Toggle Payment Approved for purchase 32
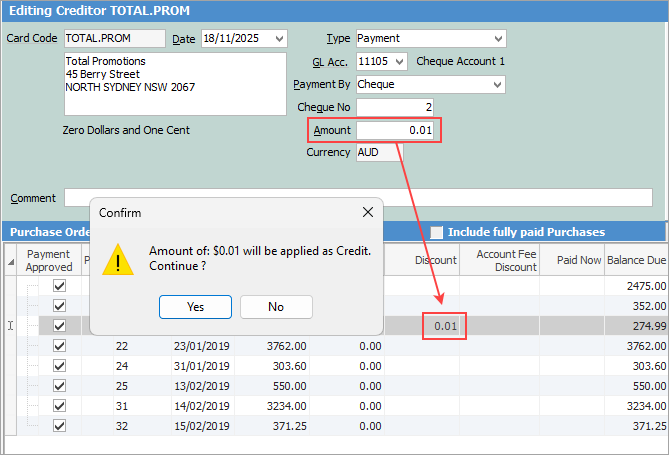 [x=59, y=426]
